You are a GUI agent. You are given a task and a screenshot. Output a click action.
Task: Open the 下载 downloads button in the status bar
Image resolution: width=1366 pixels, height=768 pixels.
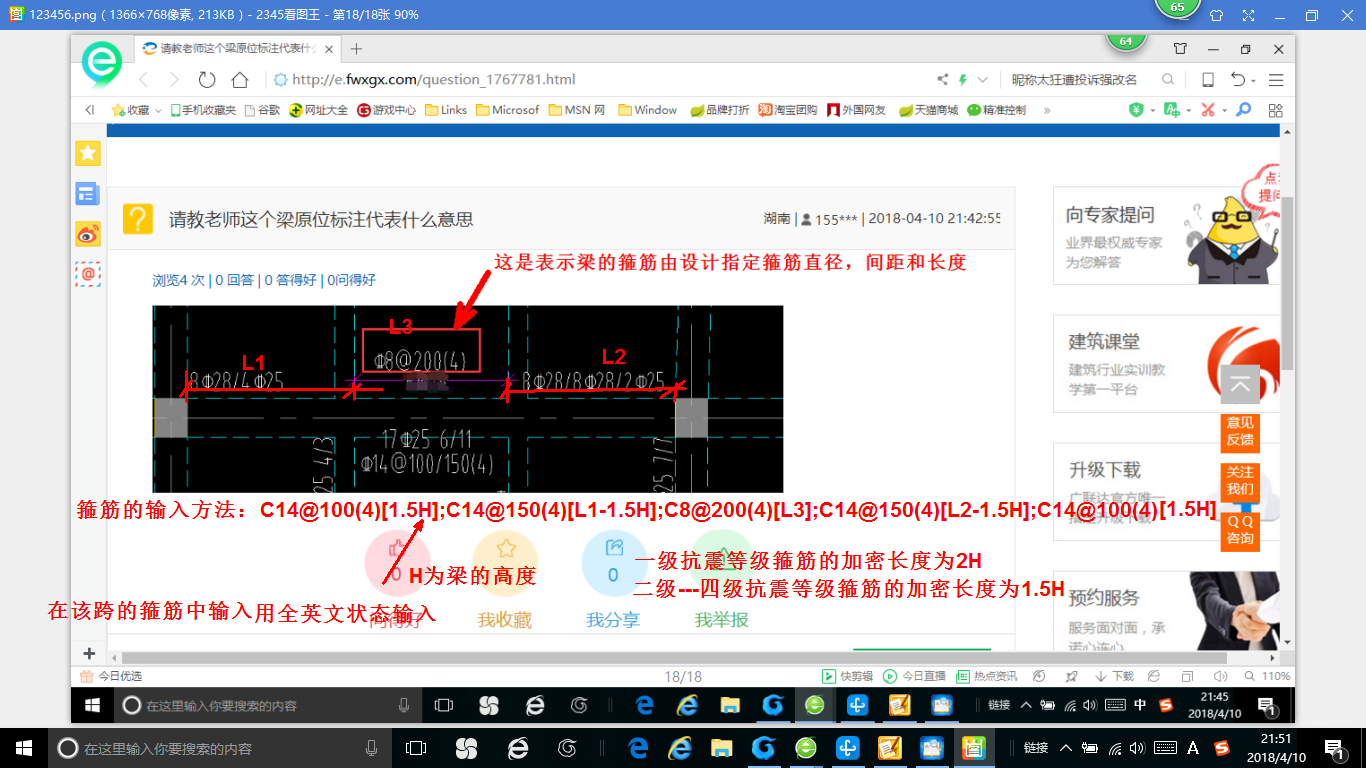point(1113,676)
